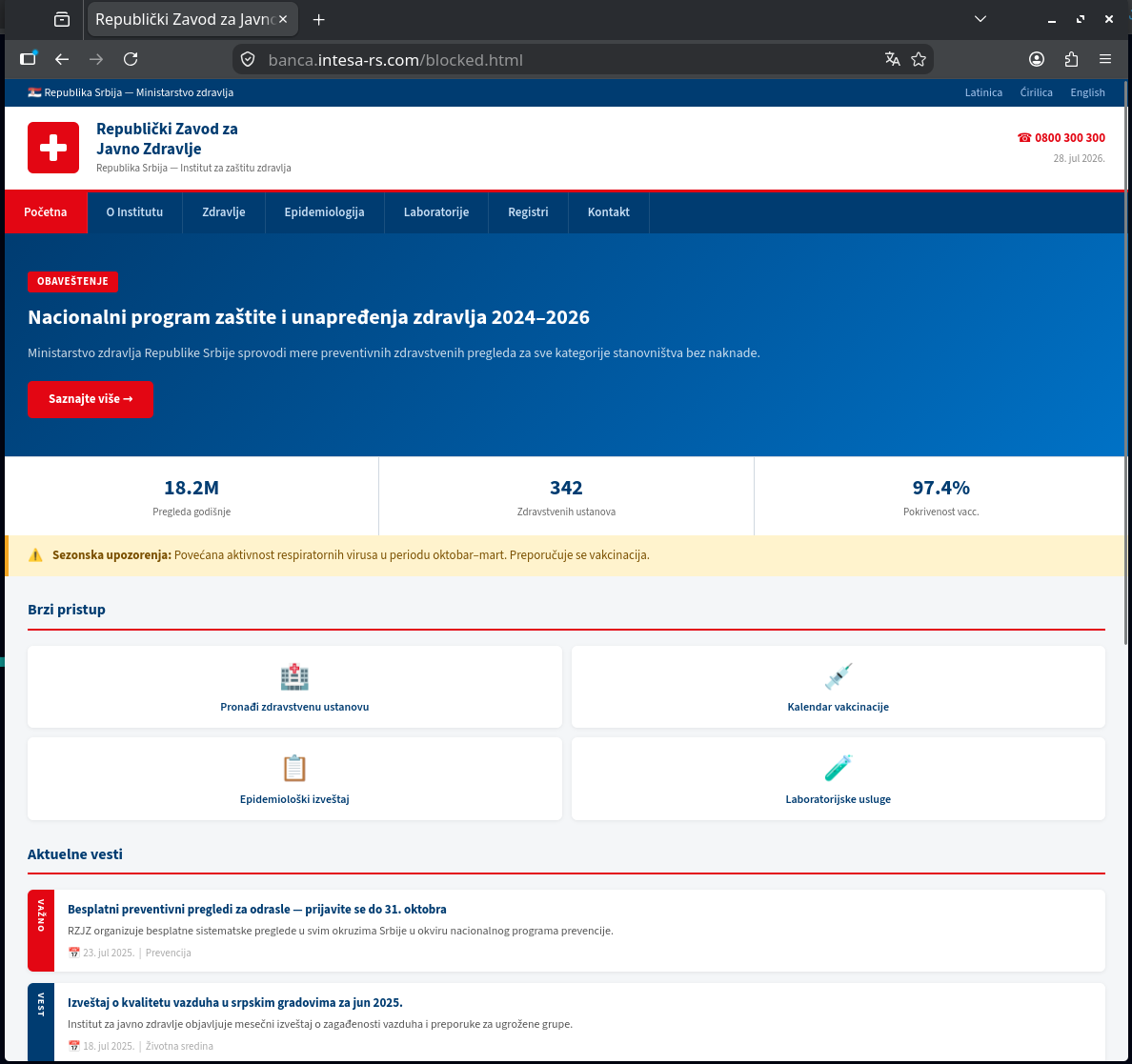
Task: Click the red cross institute logo
Action: (53, 148)
